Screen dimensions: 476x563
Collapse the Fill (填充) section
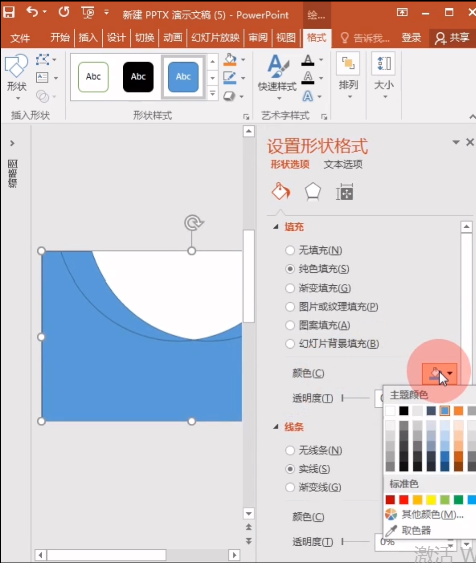click(276, 227)
